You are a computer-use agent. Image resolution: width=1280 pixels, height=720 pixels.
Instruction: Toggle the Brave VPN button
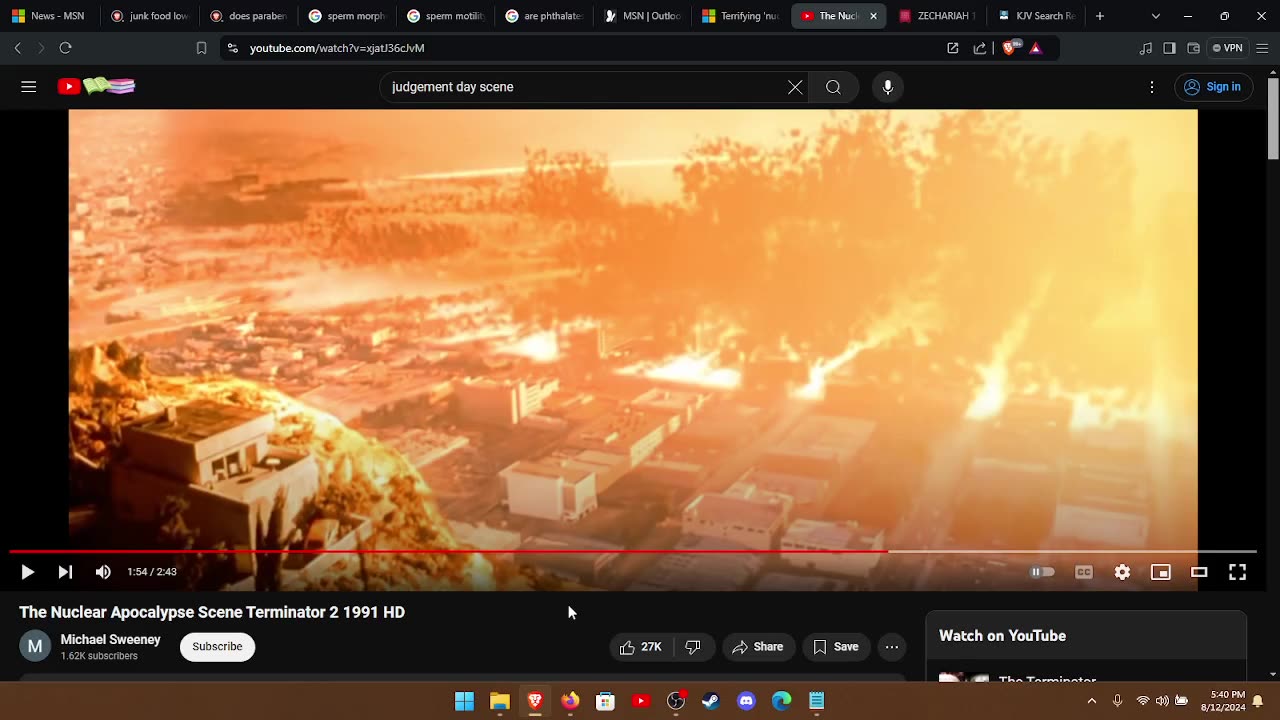coord(1227,48)
